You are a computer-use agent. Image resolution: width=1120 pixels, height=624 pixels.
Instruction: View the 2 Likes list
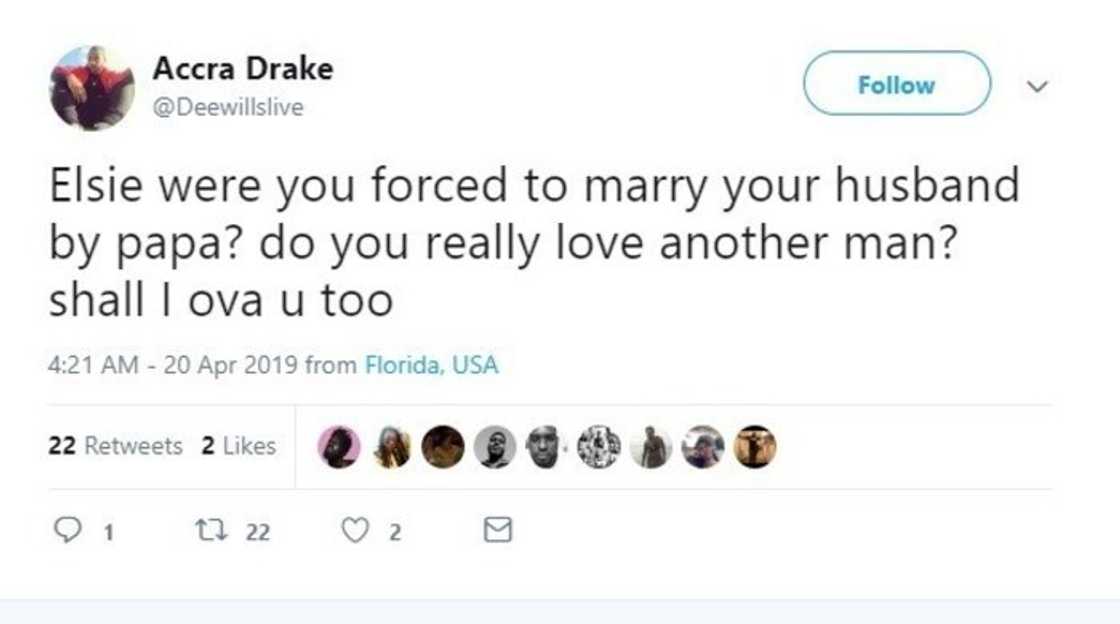click(x=238, y=446)
